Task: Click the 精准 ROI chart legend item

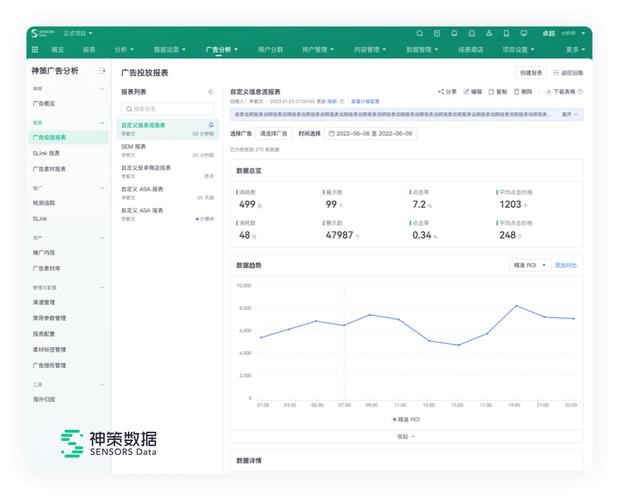Action: tap(406, 419)
